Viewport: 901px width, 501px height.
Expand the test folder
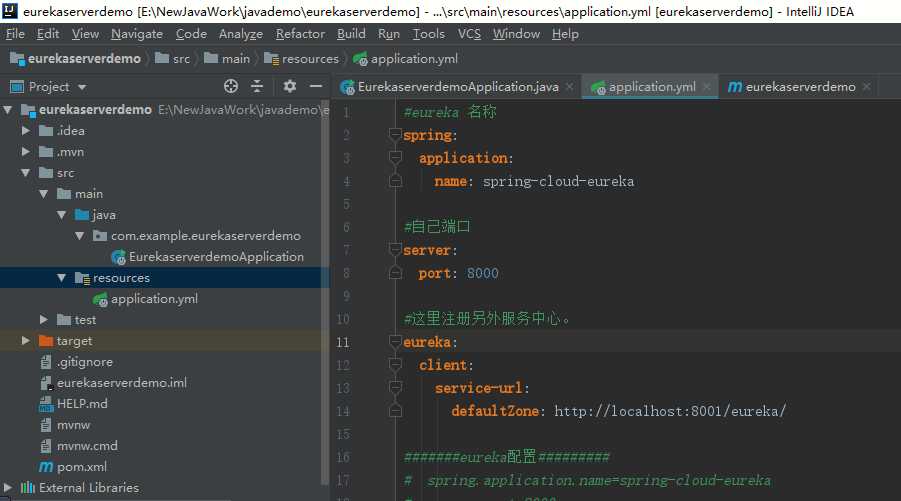pyautogui.click(x=44, y=319)
